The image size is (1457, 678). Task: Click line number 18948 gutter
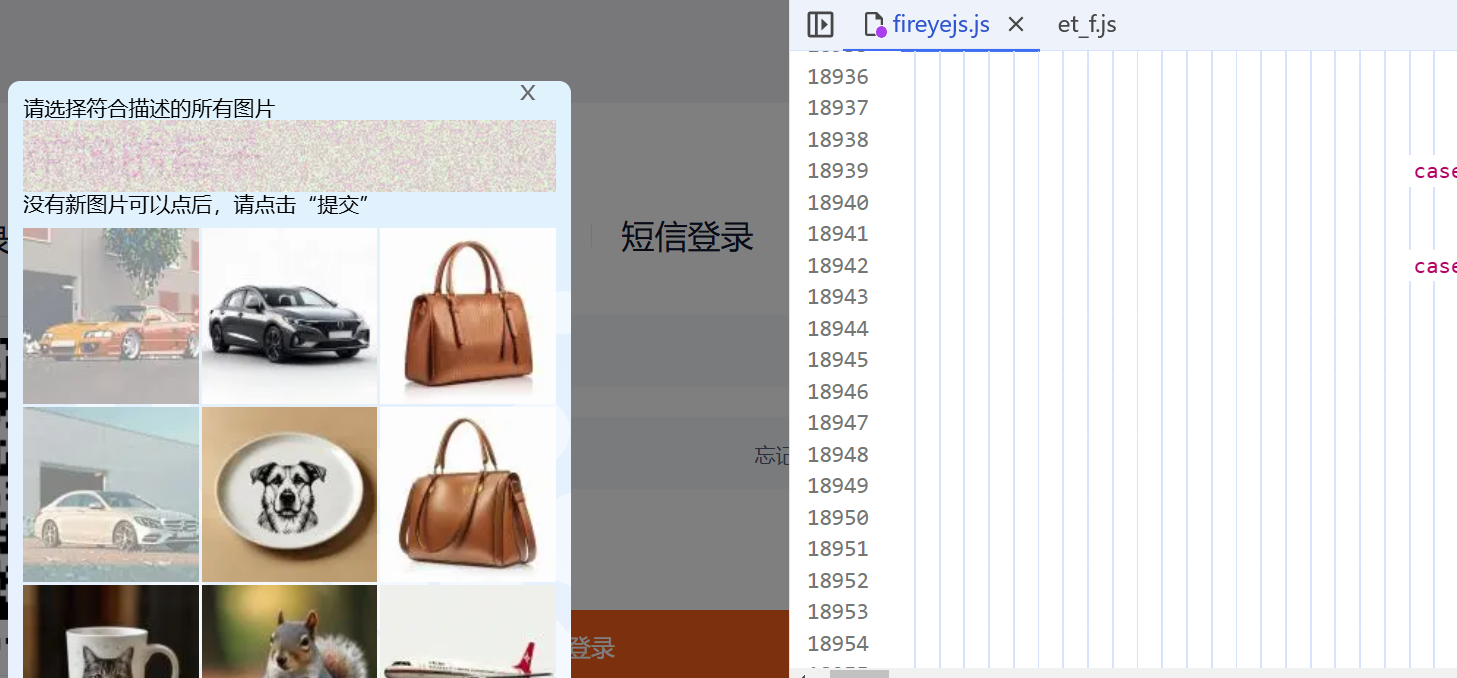pos(838,455)
